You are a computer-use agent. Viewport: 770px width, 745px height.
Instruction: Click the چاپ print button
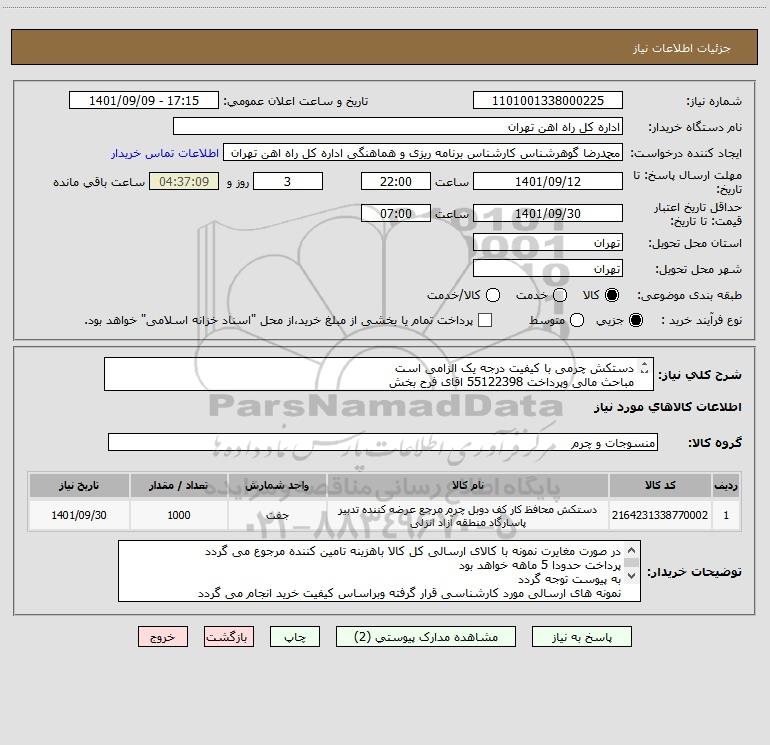pos(295,637)
